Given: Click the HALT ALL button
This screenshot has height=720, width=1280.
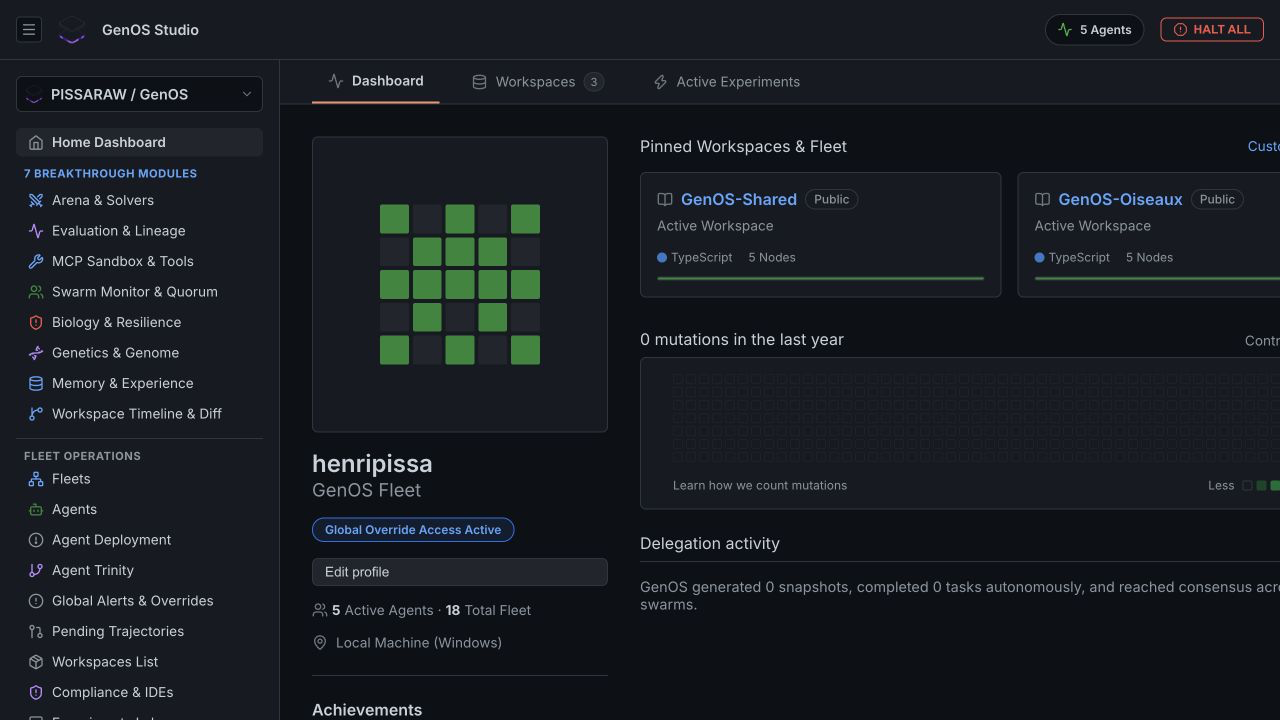Looking at the screenshot, I should [x=1212, y=30].
